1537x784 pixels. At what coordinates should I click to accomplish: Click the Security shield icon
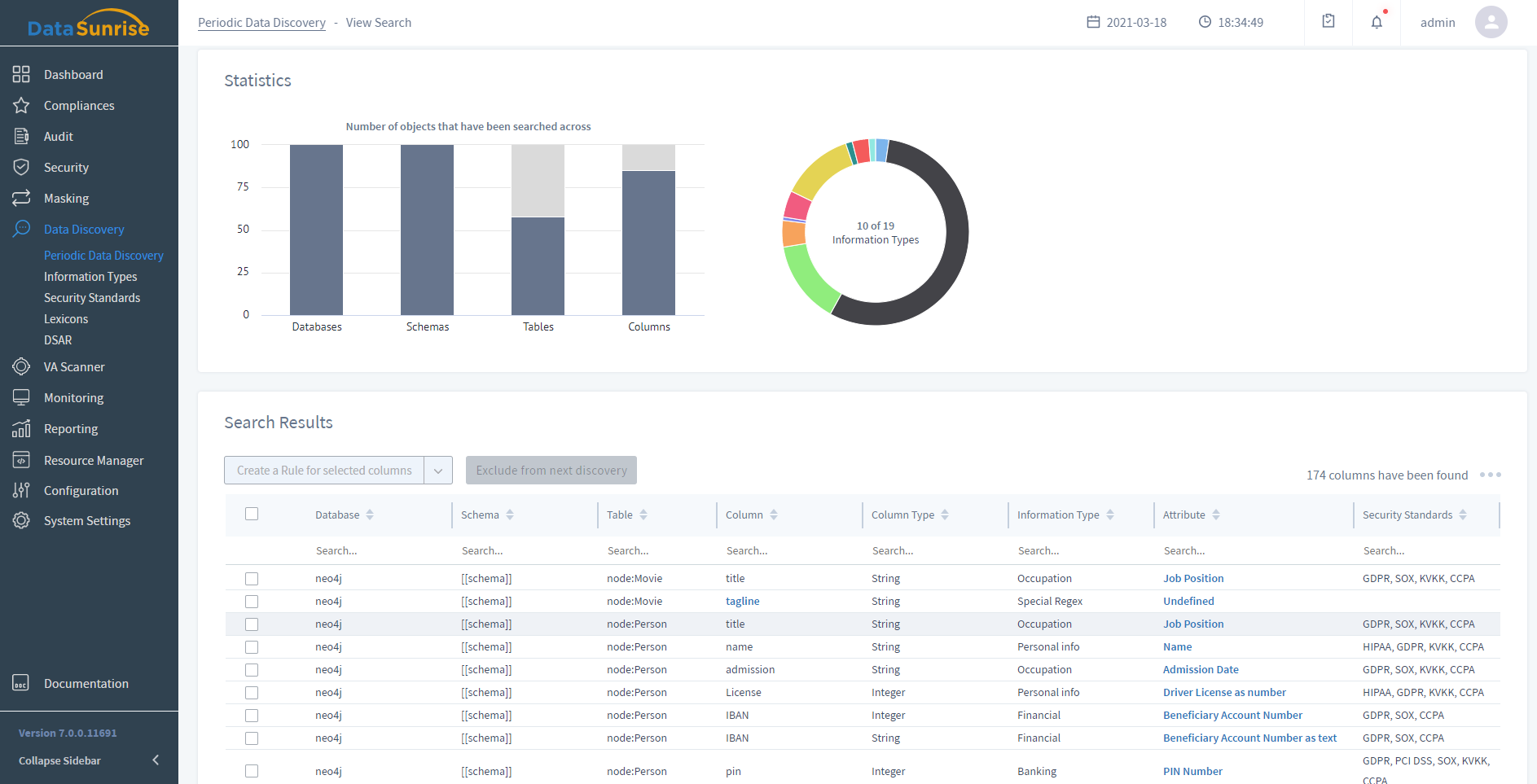(x=21, y=168)
